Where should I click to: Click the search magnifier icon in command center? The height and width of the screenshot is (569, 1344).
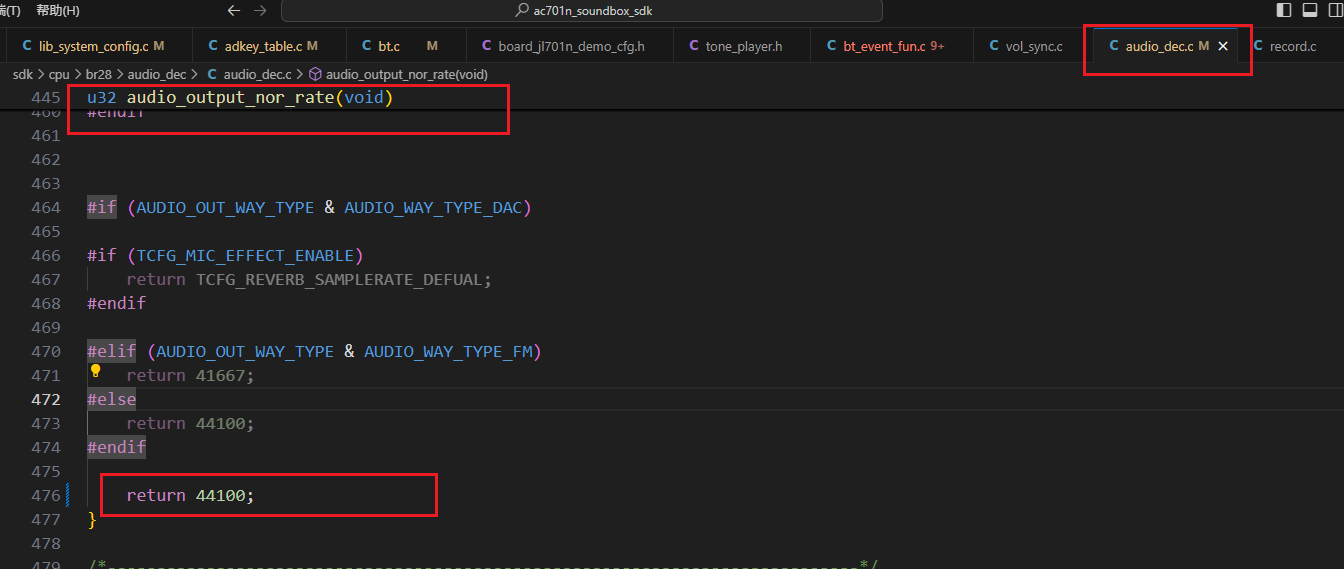tap(522, 10)
